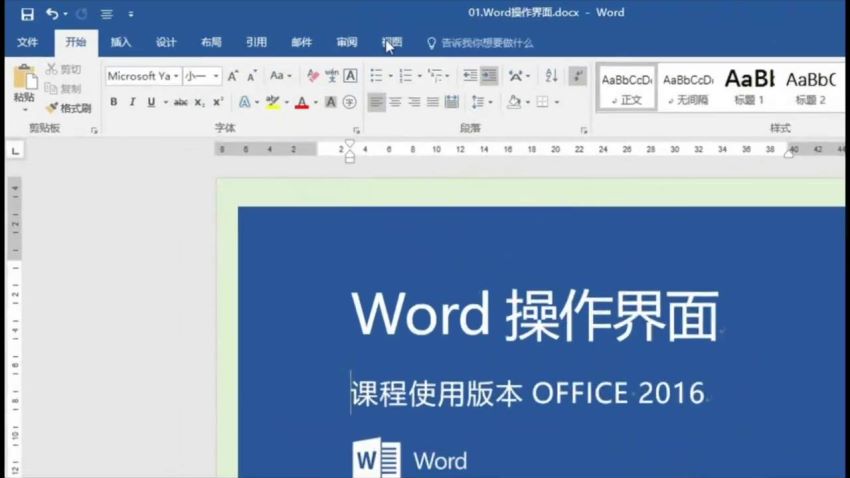This screenshot has height=478, width=850.
Task: Apply the 正文 style
Action: pyautogui.click(x=627, y=88)
